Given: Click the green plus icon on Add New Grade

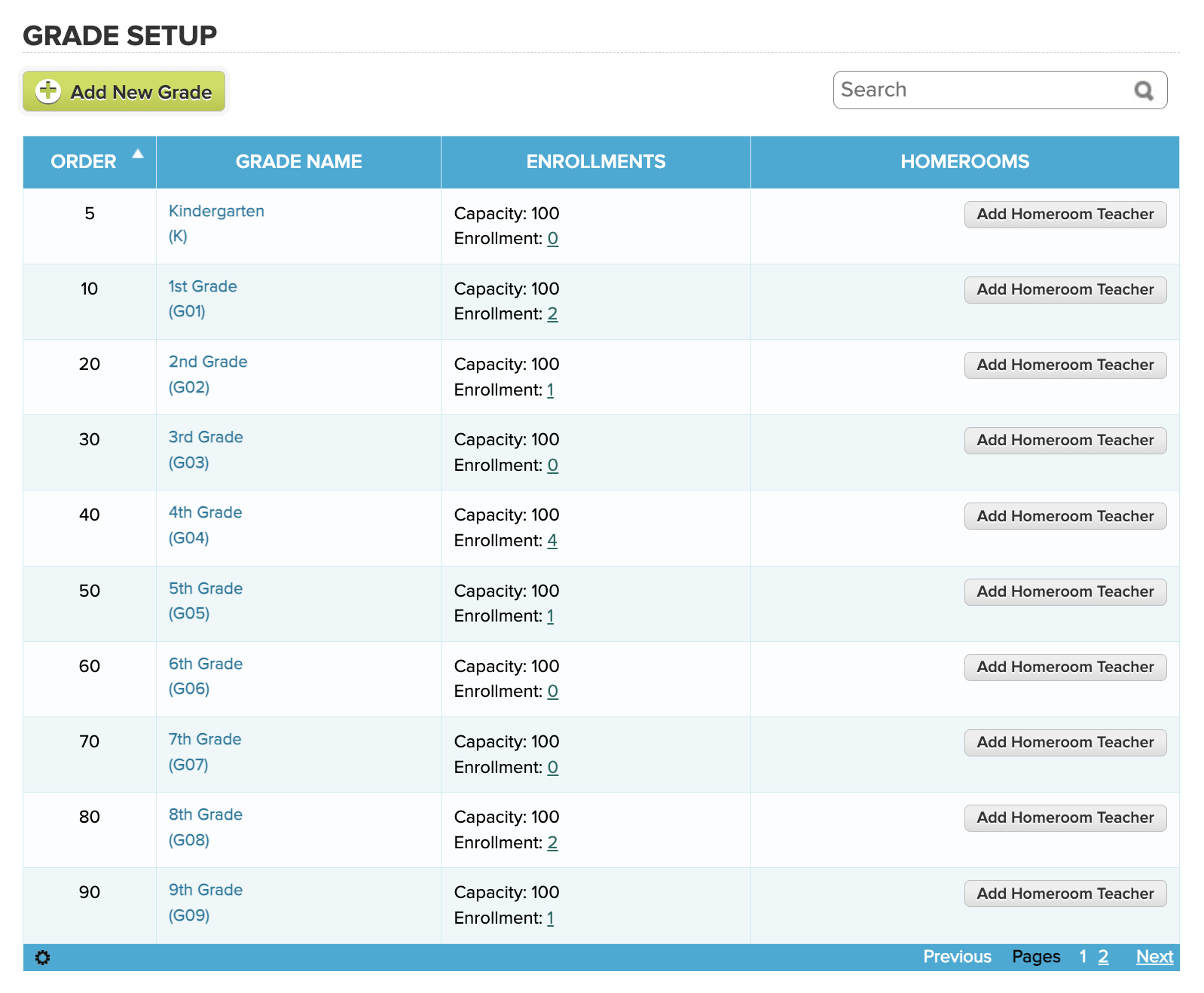Looking at the screenshot, I should 48,91.
